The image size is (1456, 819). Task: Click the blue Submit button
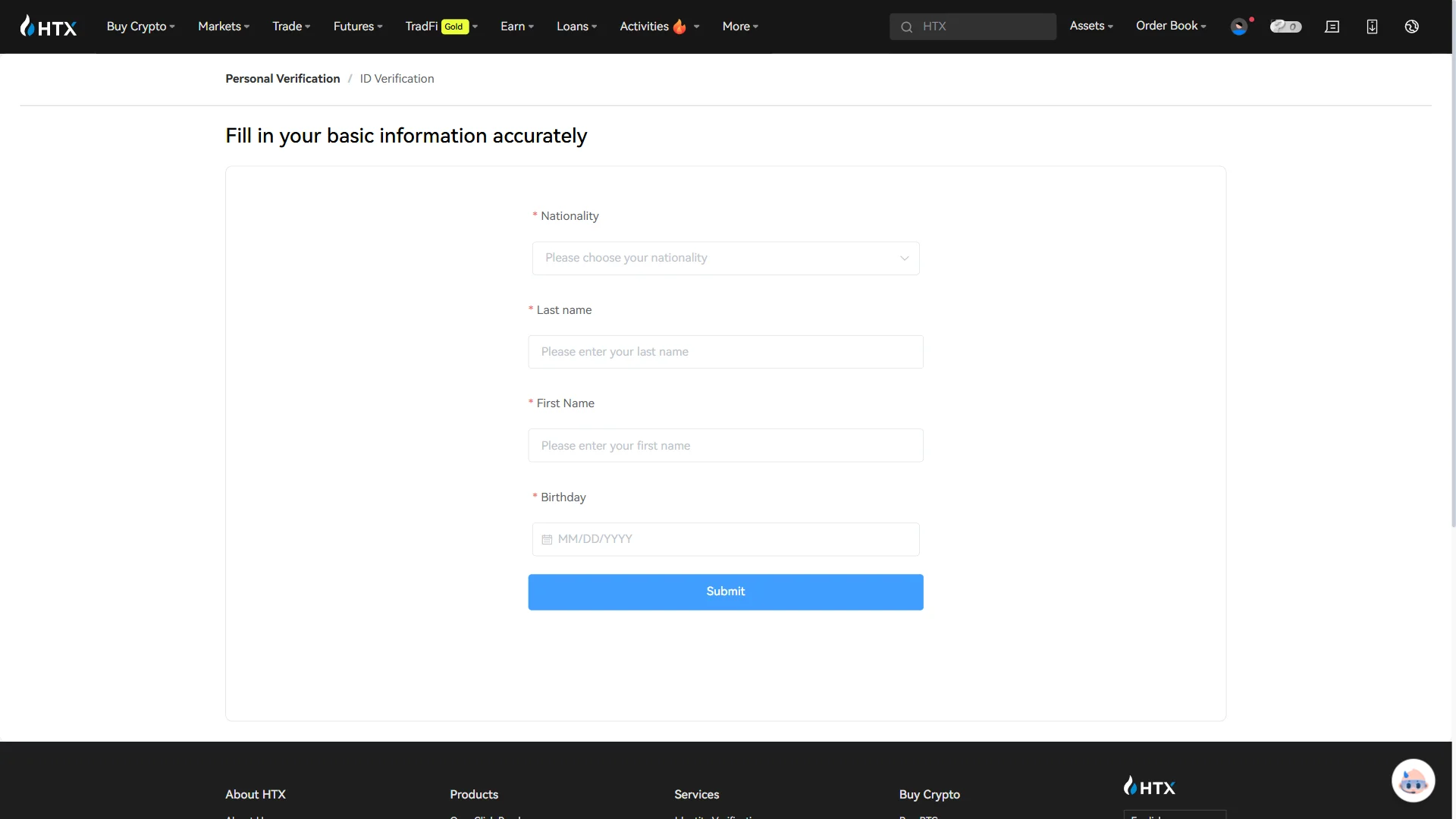(726, 591)
